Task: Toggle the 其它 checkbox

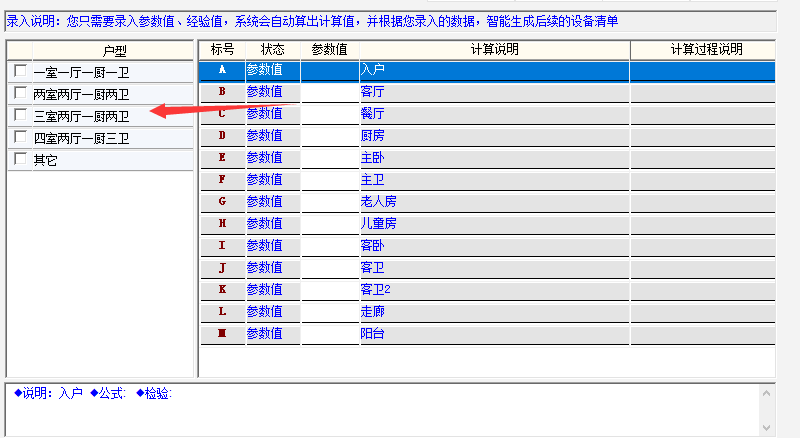Action: click(20, 158)
